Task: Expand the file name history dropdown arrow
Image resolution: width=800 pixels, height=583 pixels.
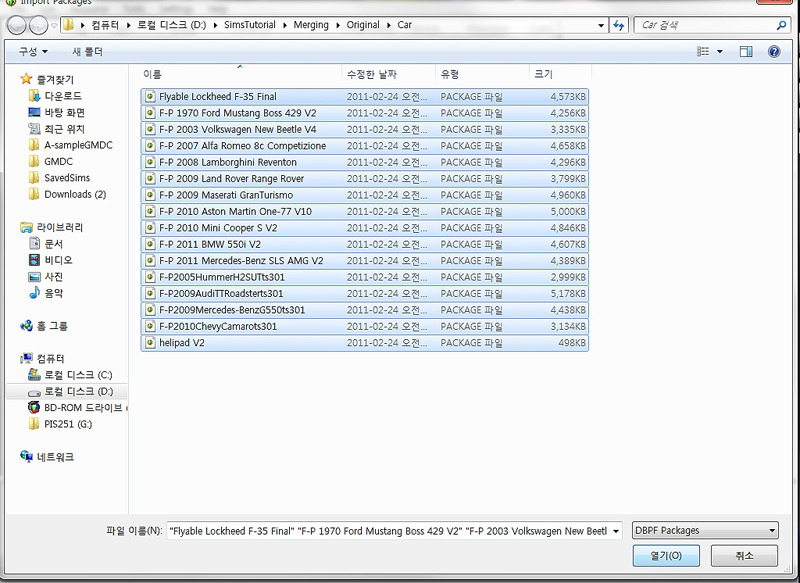Action: tap(616, 531)
